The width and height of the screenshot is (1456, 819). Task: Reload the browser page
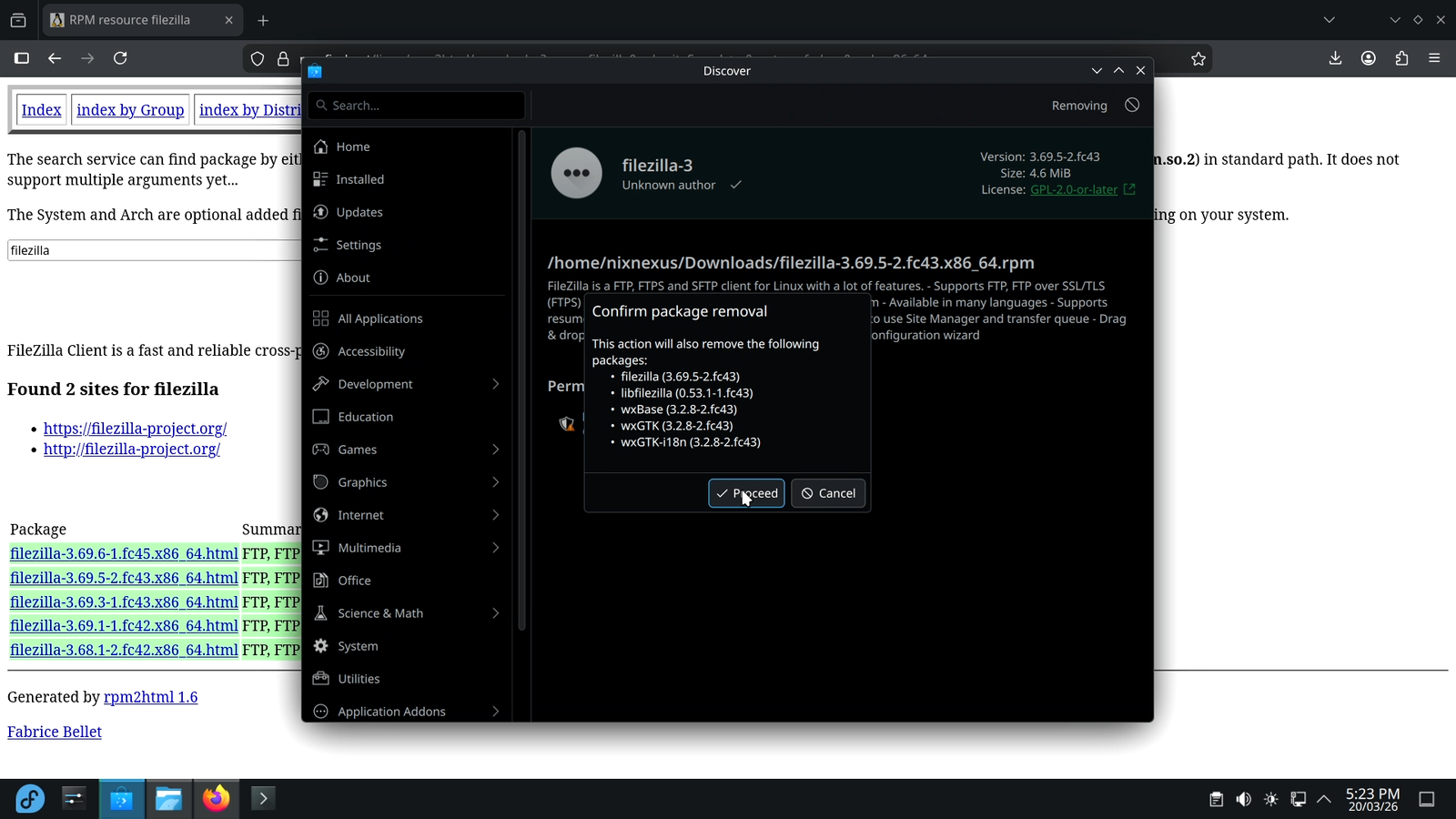[x=120, y=58]
